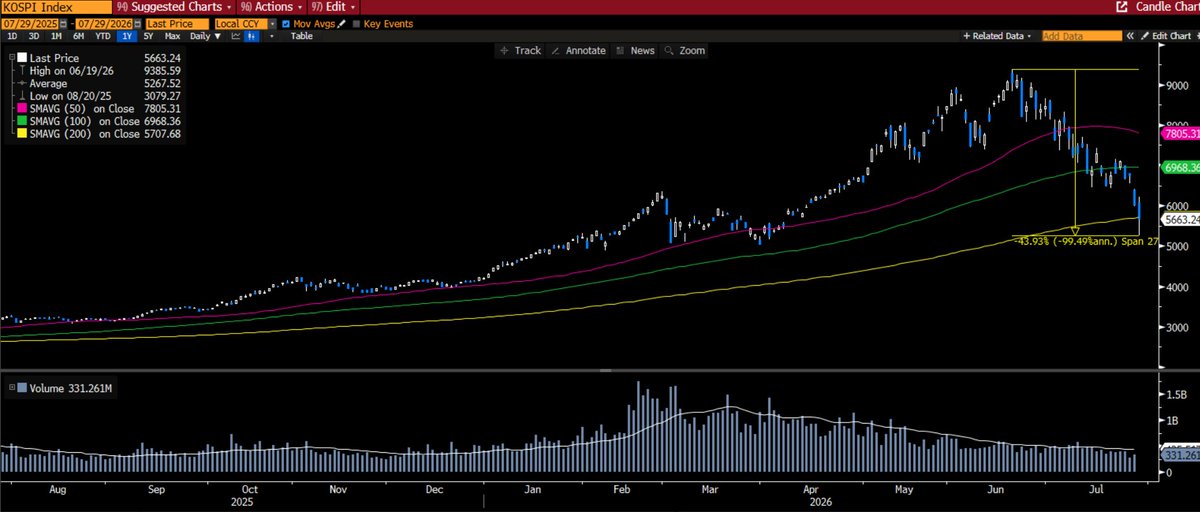This screenshot has width=1200, height=512.
Task: Click the 331.261 volume axis label
Action: coord(1180,457)
